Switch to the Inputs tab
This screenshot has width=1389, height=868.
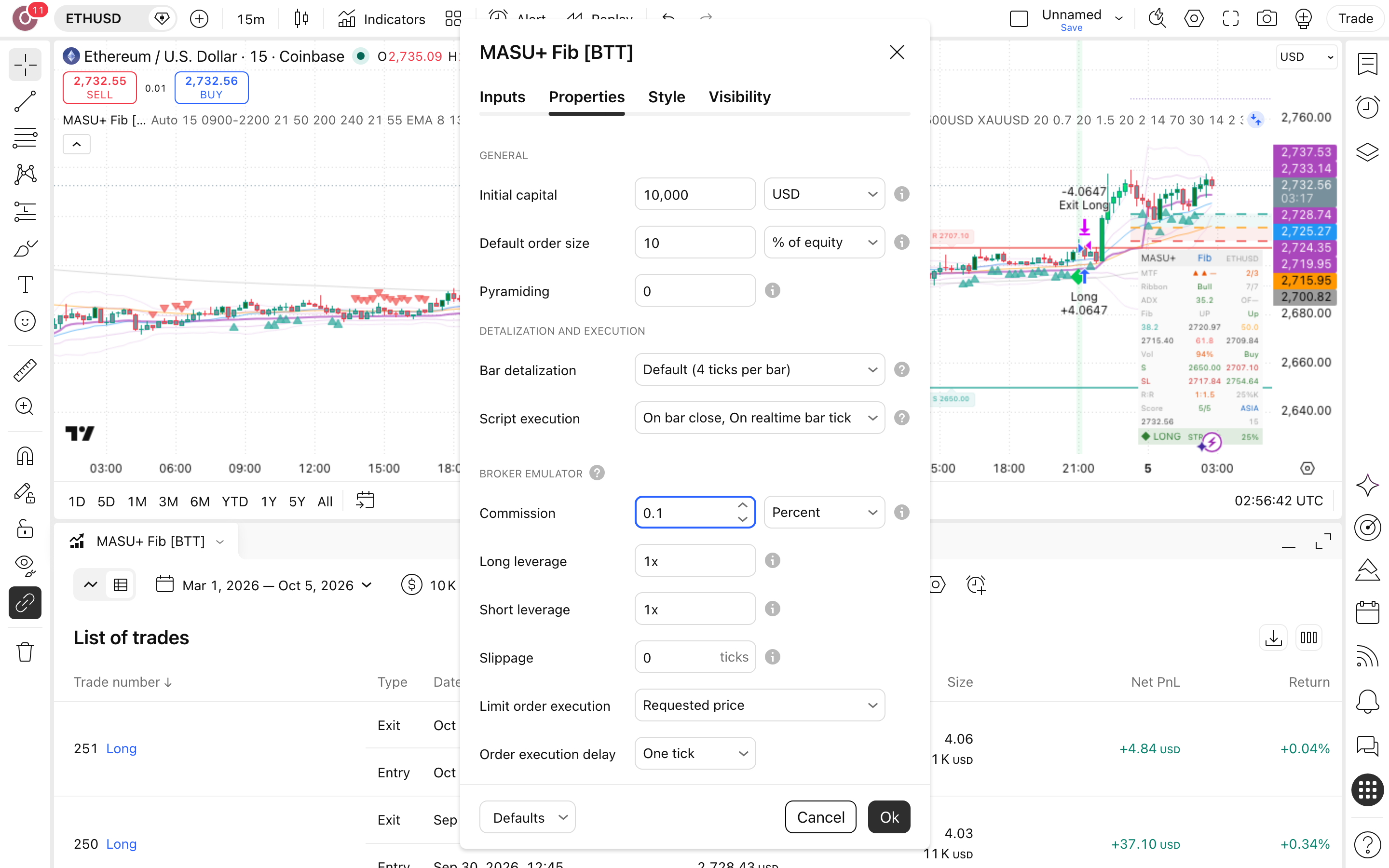coord(502,97)
